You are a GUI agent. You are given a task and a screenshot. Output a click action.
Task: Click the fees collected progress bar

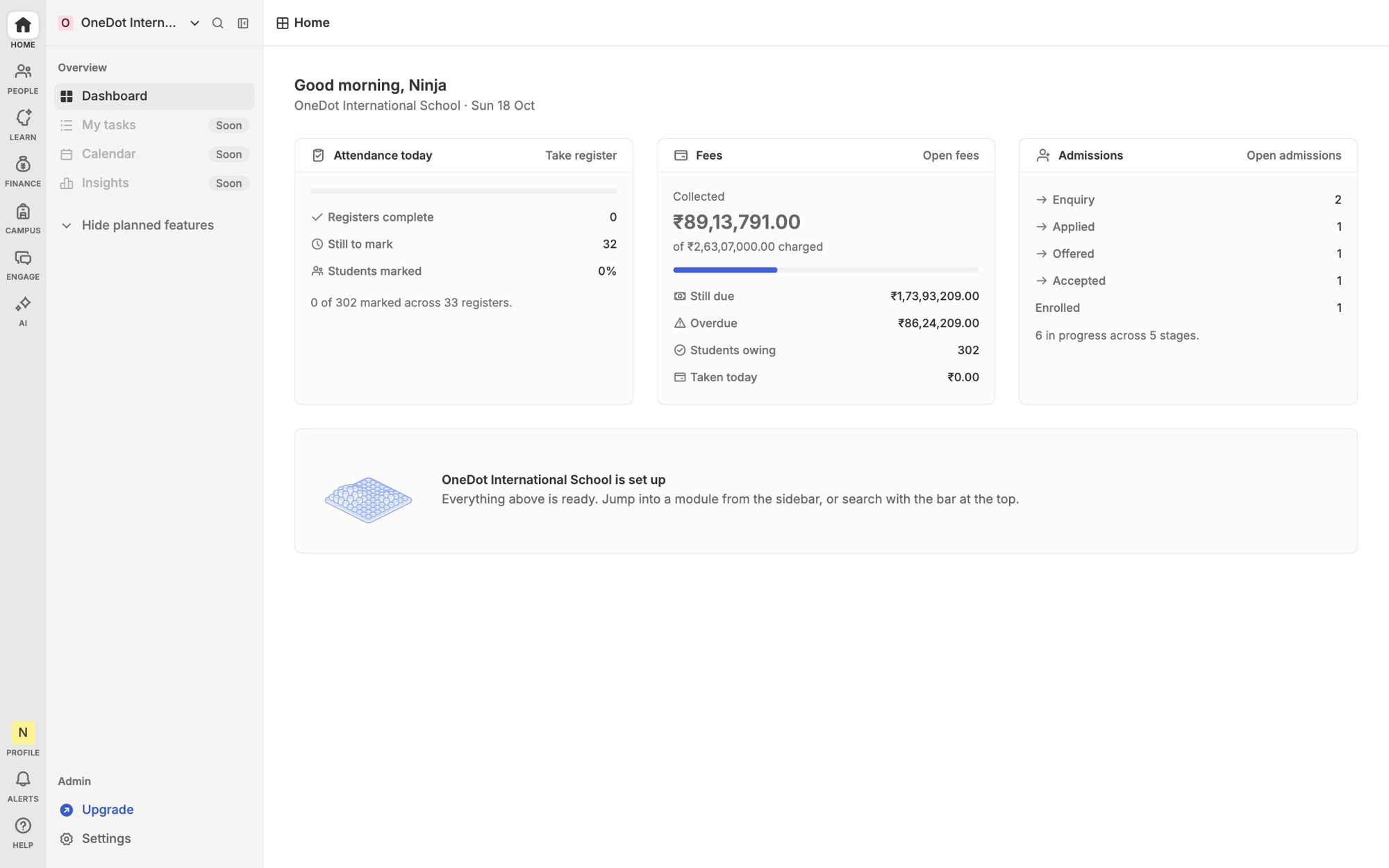pos(826,270)
